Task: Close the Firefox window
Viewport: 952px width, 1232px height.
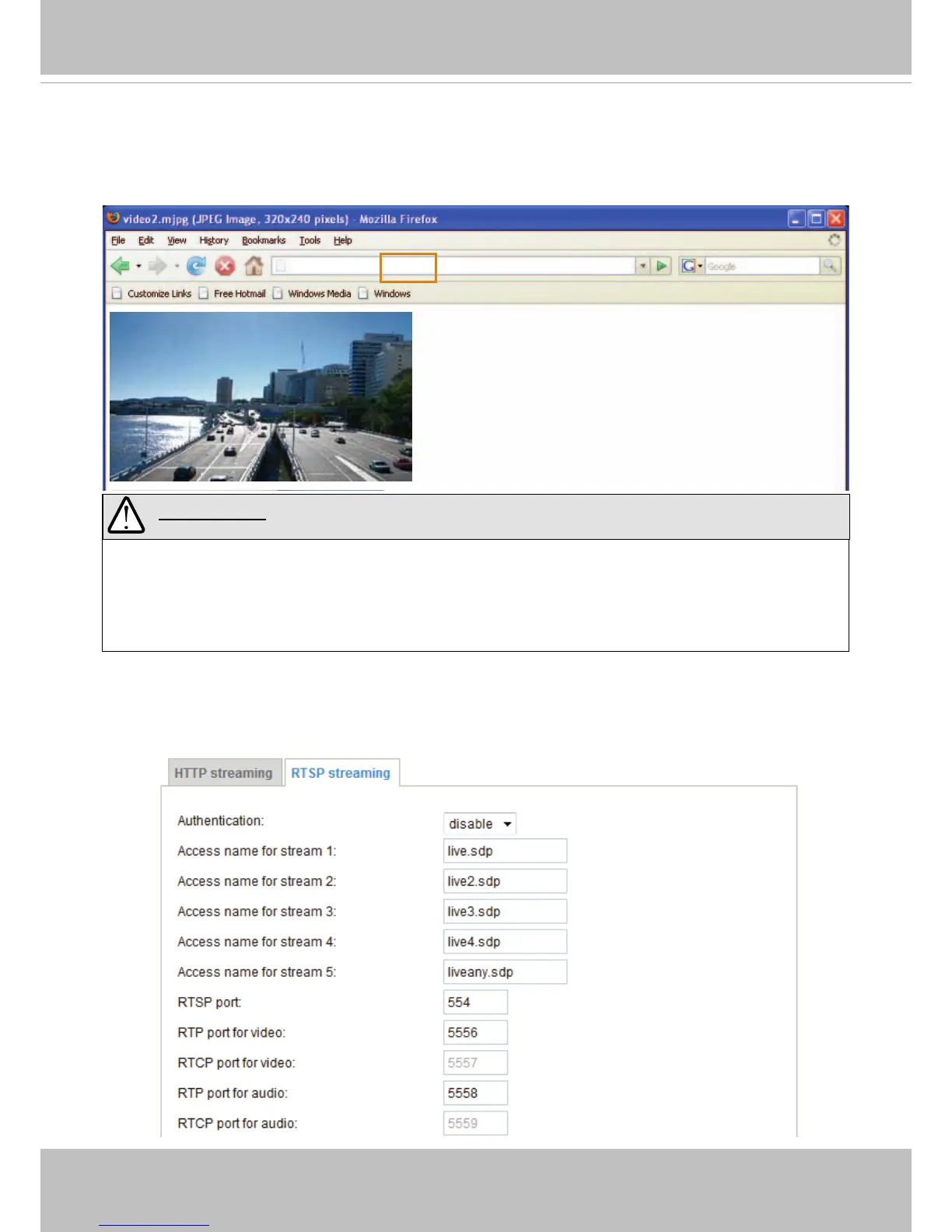Action: pyautogui.click(x=835, y=219)
